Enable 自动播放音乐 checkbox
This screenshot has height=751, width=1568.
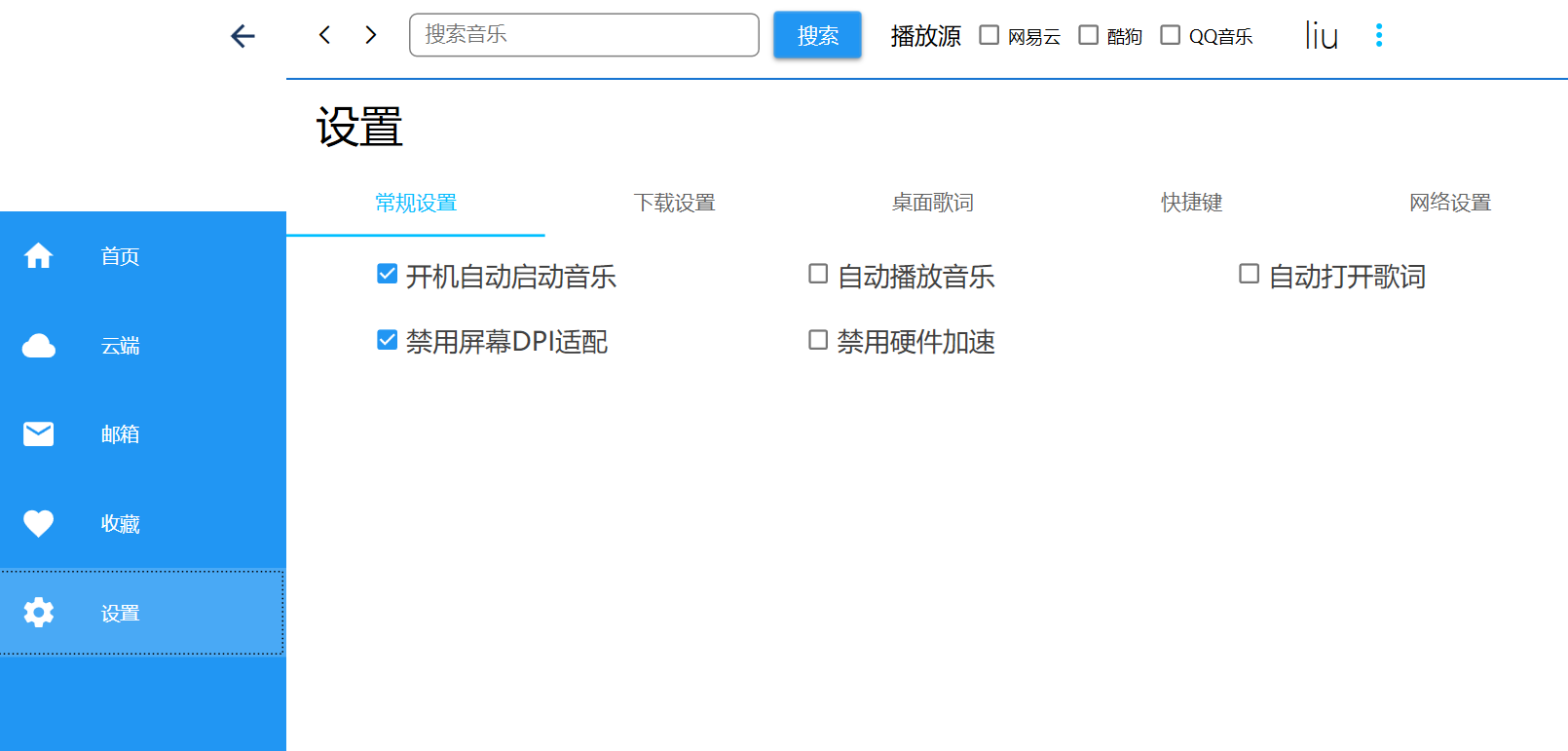[x=818, y=274]
